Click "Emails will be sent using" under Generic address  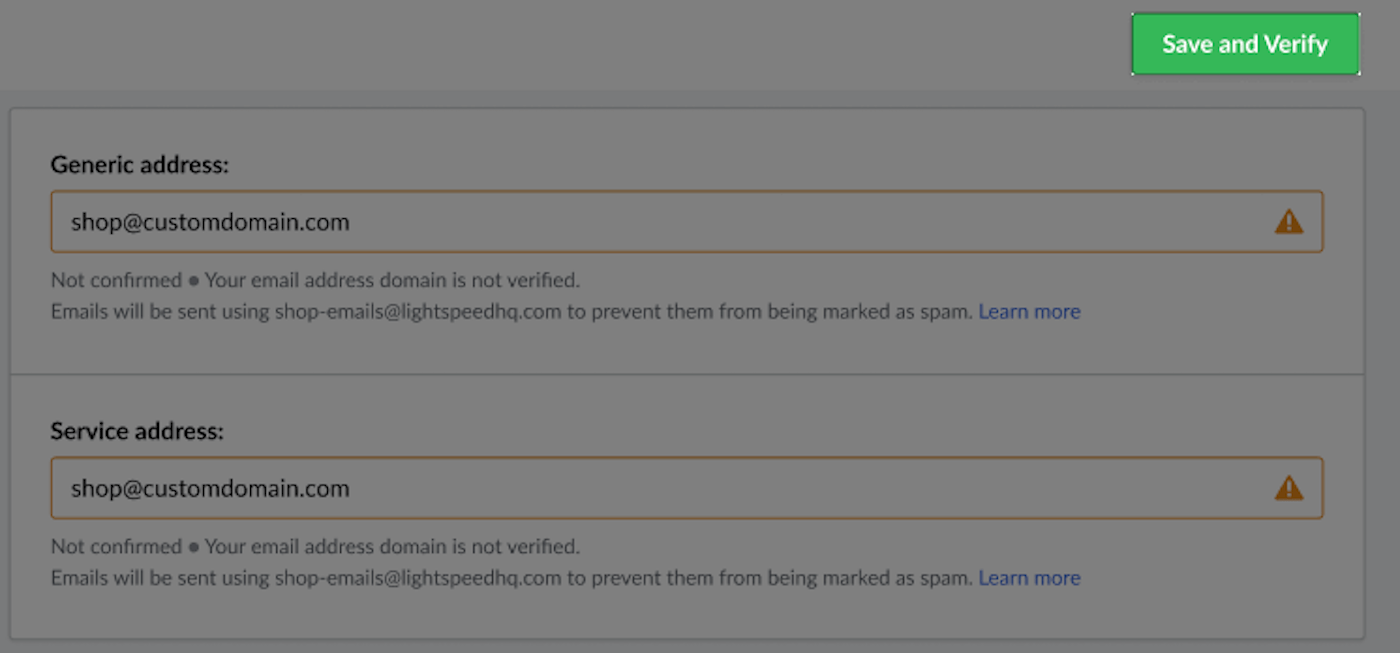point(160,312)
